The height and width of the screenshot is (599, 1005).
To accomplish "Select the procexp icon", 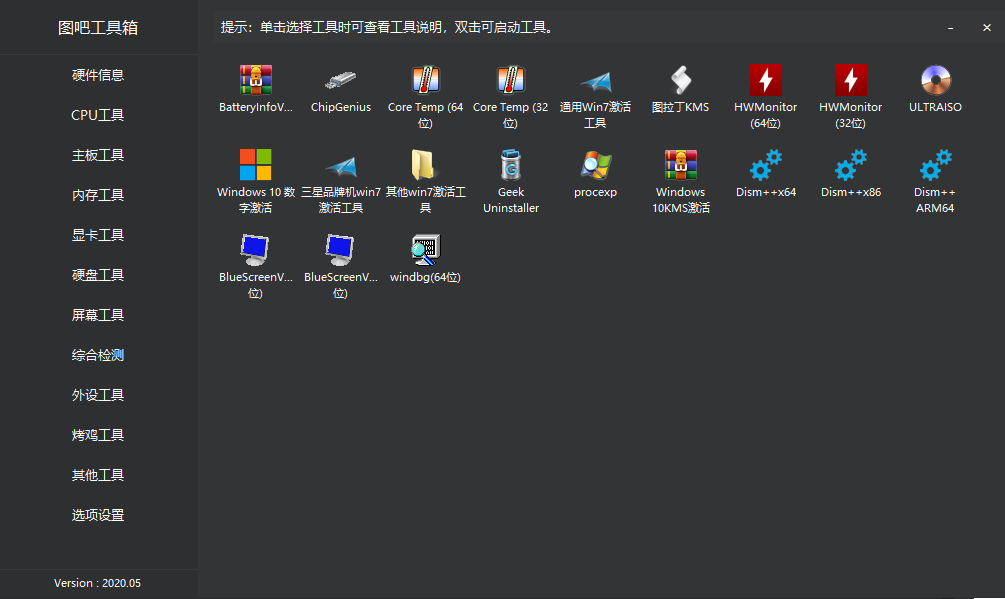I will [x=595, y=165].
